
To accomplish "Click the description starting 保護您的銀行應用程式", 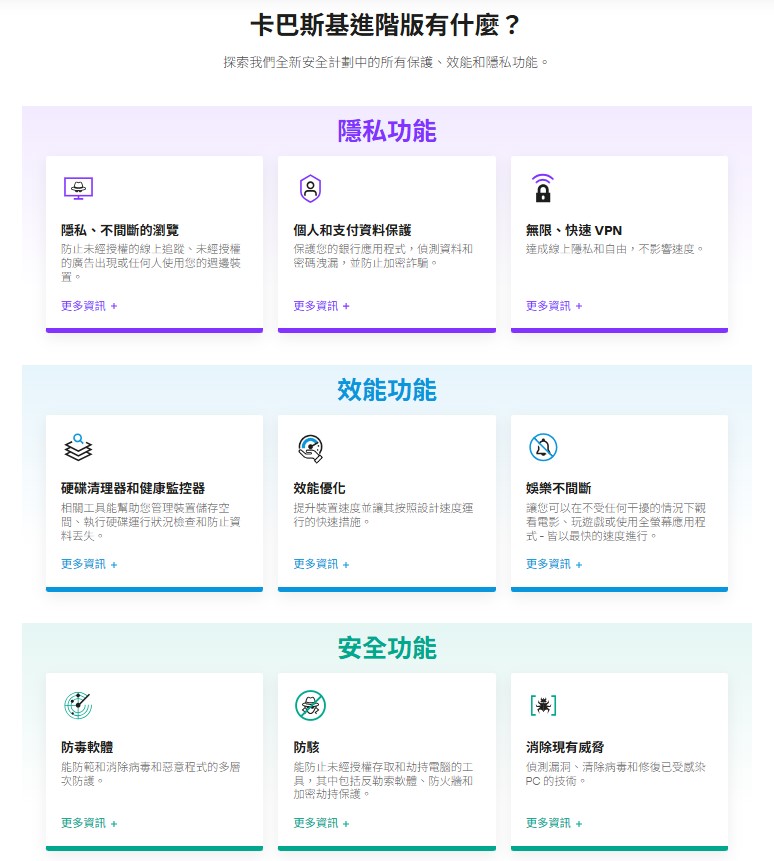I will (383, 256).
